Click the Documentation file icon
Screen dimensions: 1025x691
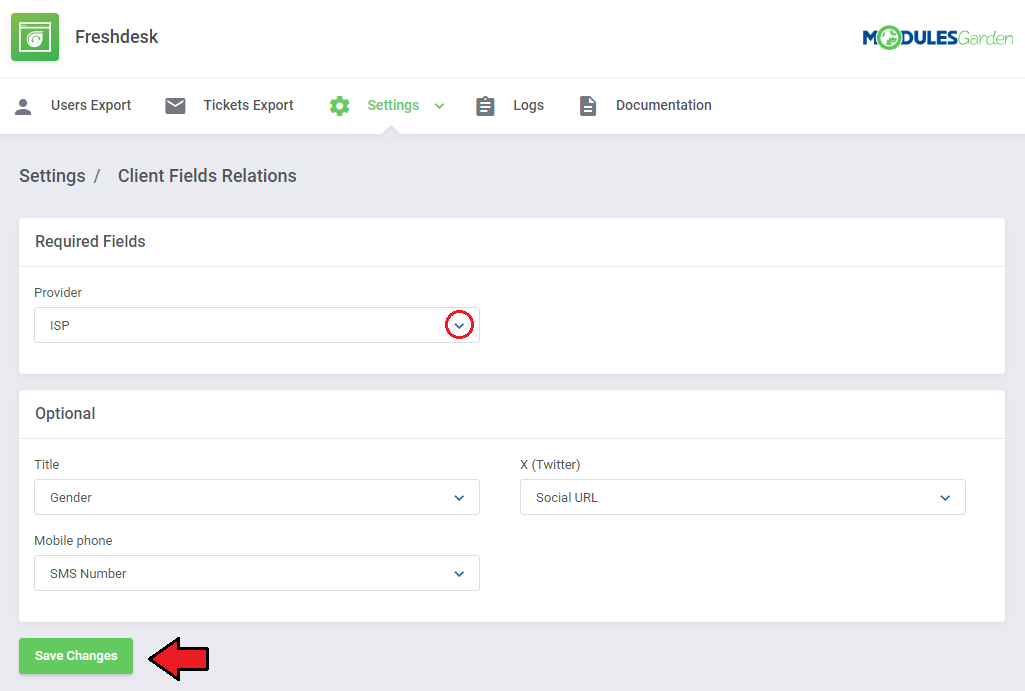coord(588,106)
